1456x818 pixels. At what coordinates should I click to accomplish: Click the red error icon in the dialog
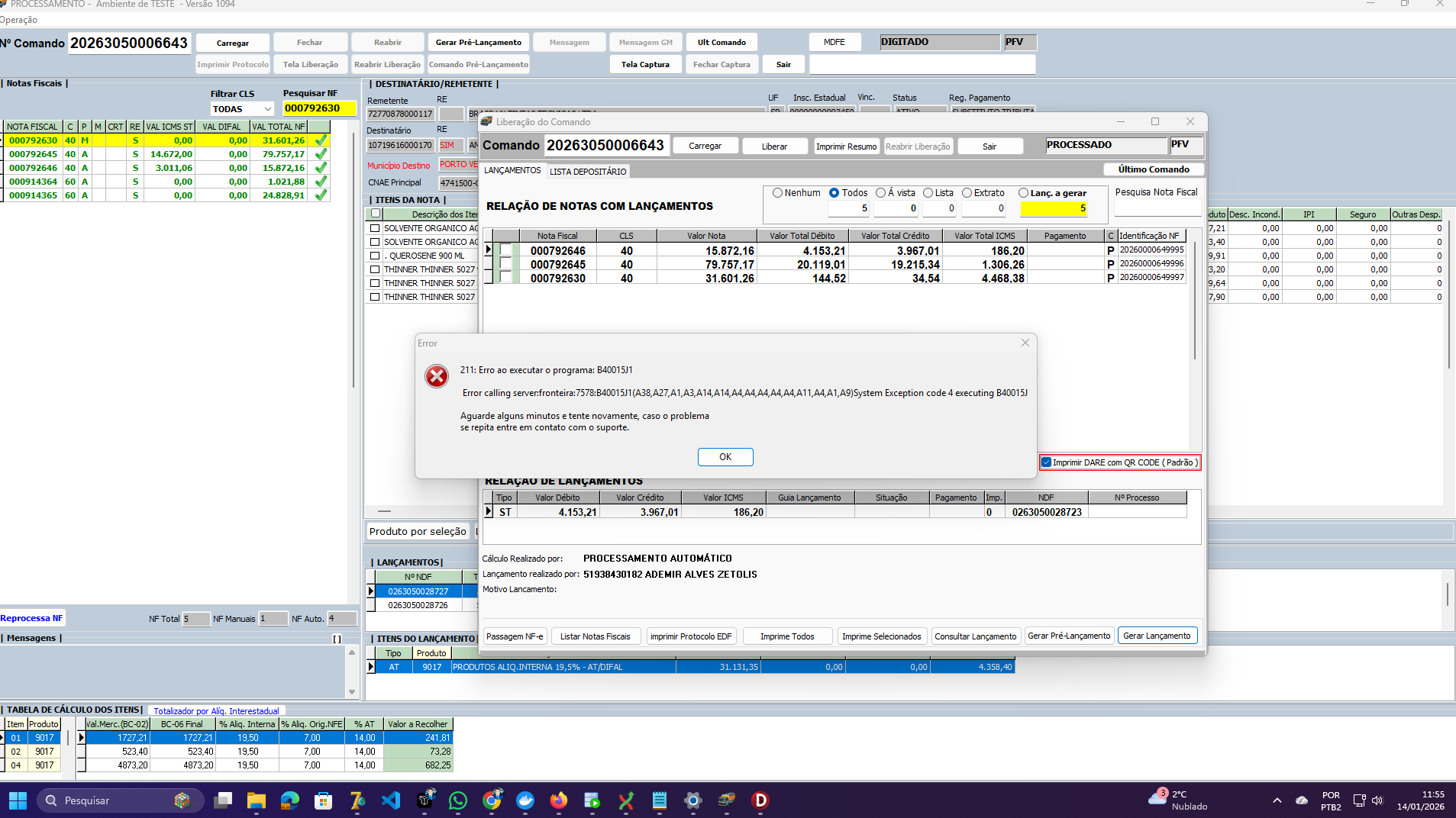point(437,376)
